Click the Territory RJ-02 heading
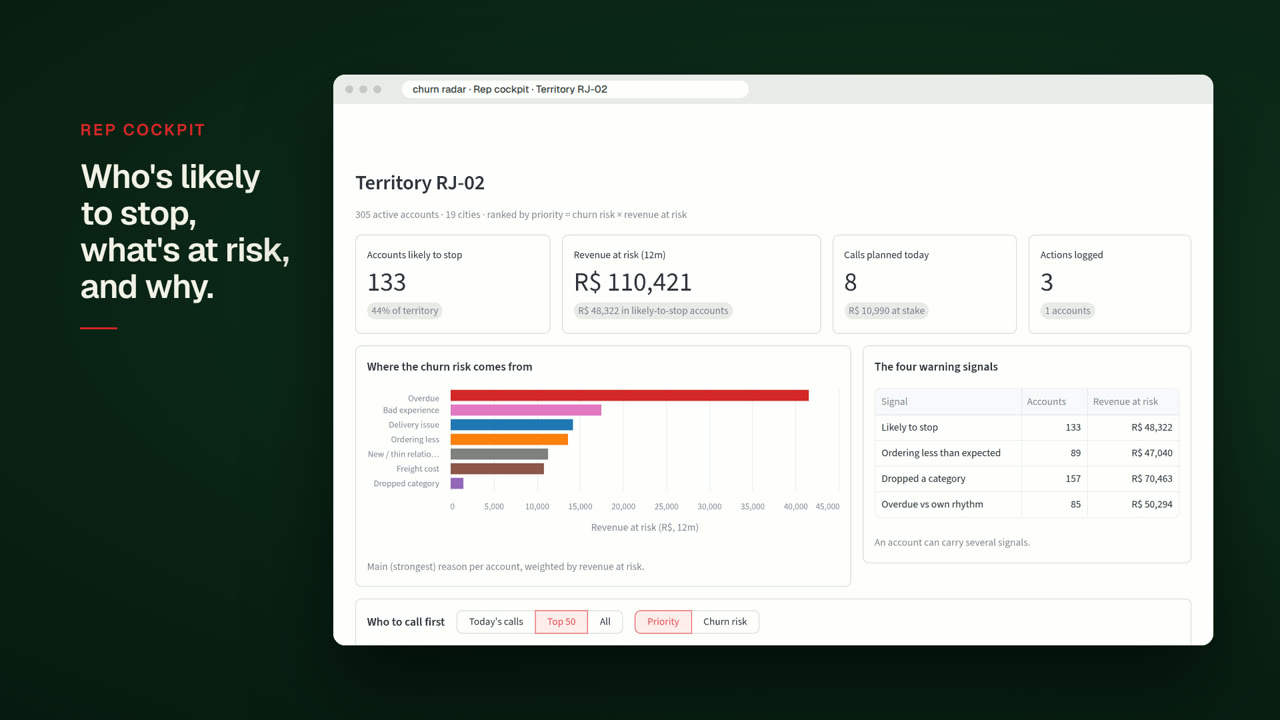1280x720 pixels. click(420, 183)
